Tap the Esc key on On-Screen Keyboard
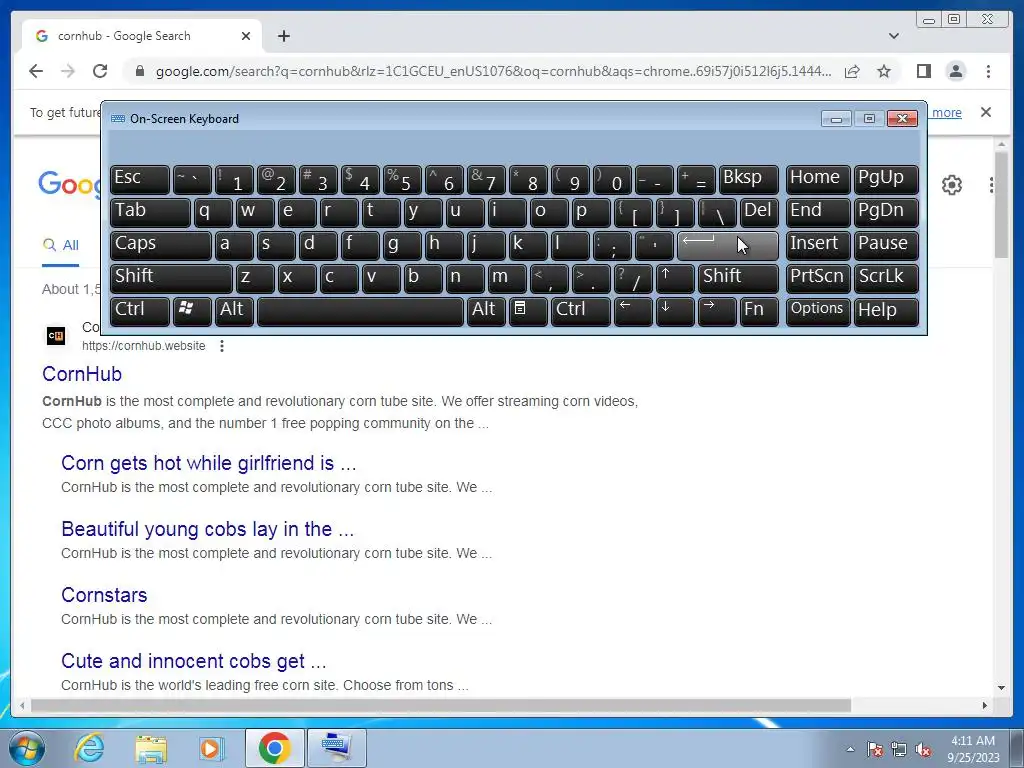 tap(140, 179)
